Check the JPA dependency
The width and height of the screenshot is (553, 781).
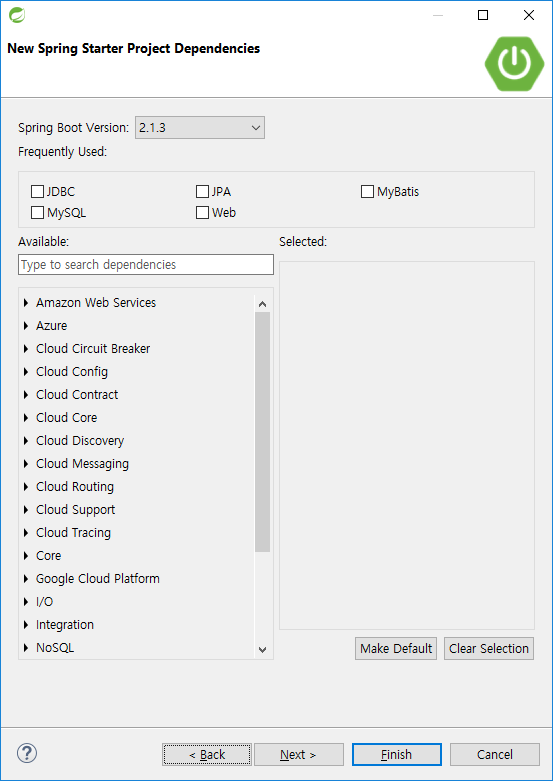pyautogui.click(x=202, y=191)
